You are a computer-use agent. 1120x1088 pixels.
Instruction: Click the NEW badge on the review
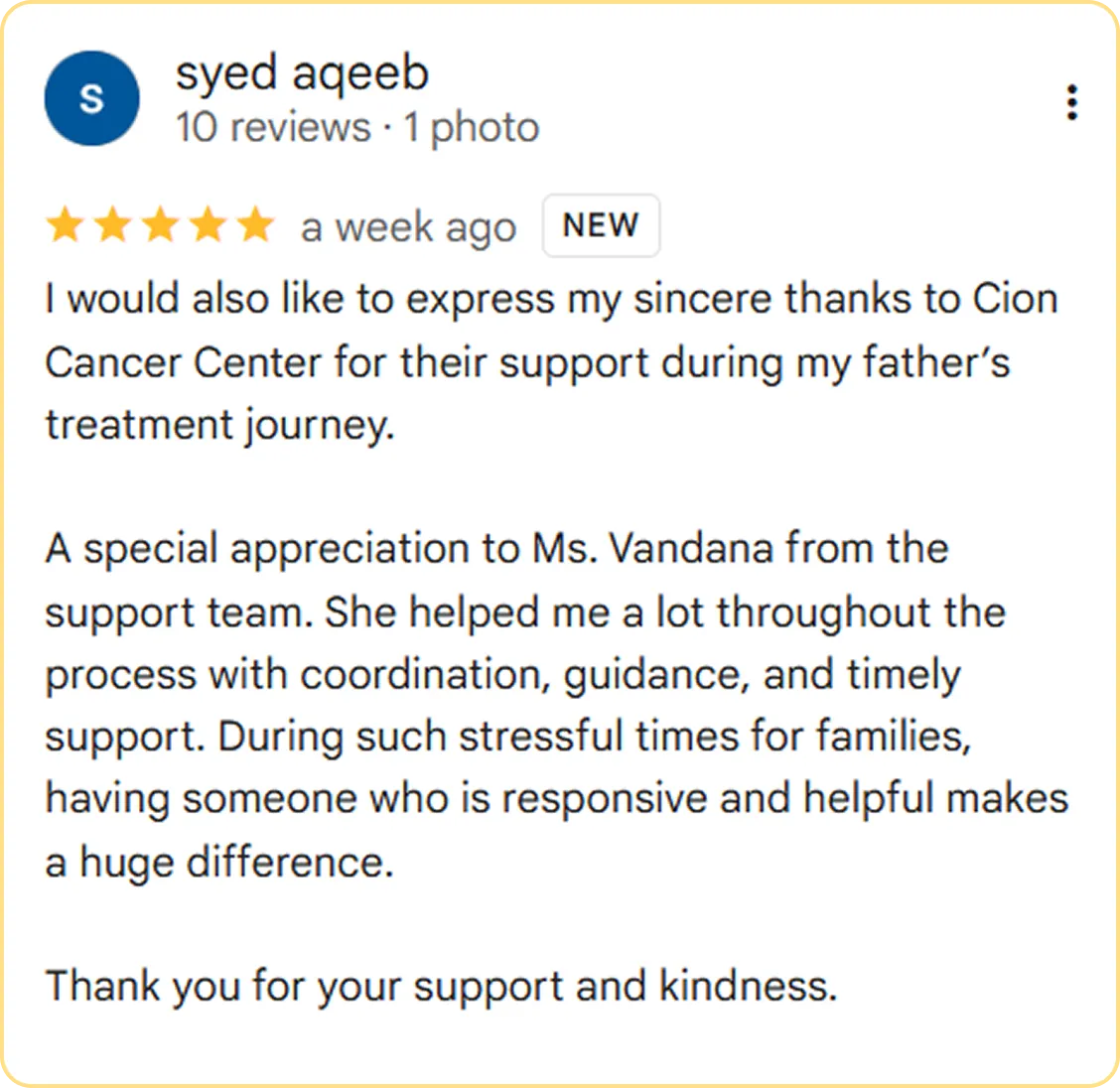coord(601,225)
